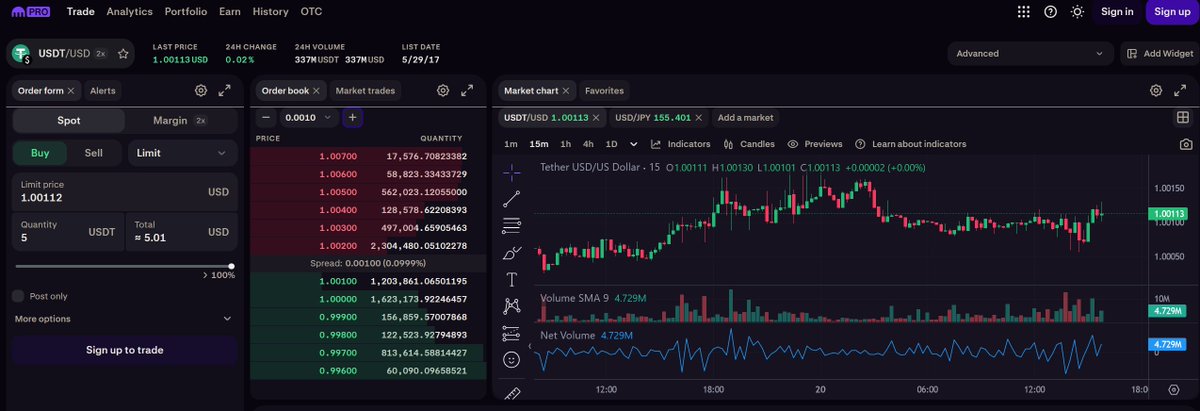1200x411 pixels.
Task: Change the chart grid layout
Action: pyautogui.click(x=1181, y=117)
